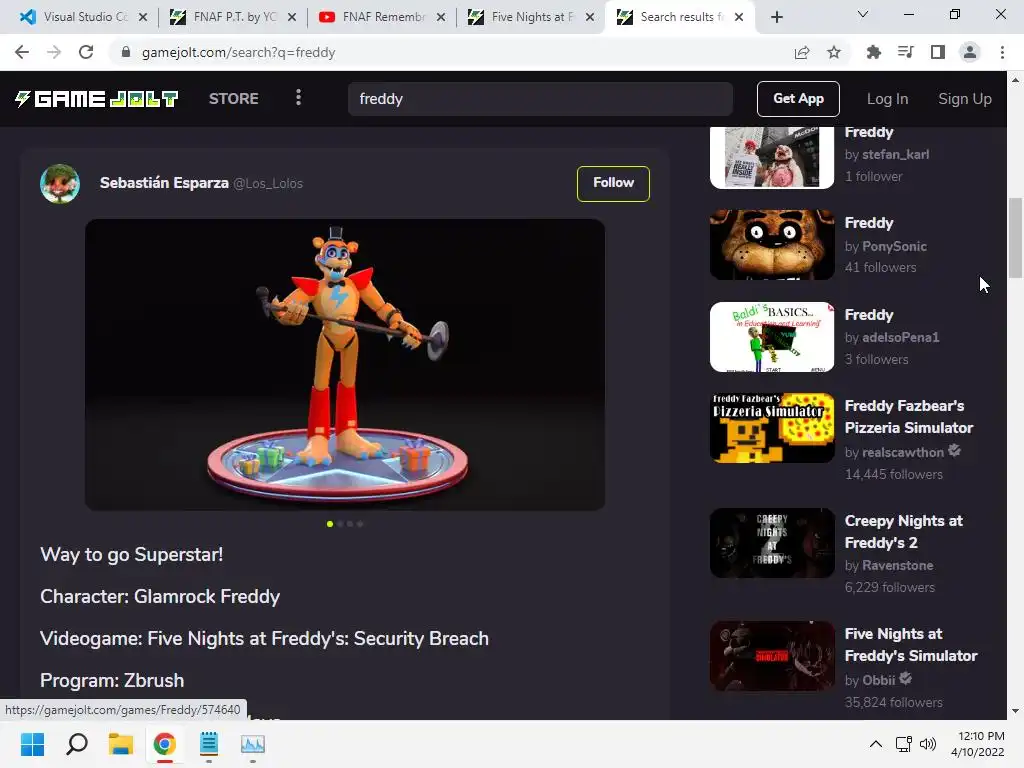Select the second image carousel dot

click(340, 524)
